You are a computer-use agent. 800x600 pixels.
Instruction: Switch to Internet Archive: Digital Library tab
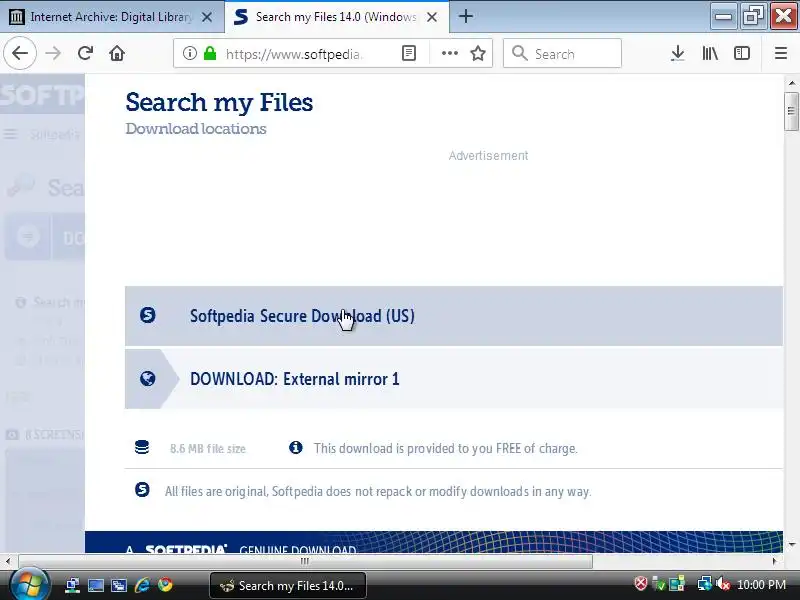click(112, 17)
